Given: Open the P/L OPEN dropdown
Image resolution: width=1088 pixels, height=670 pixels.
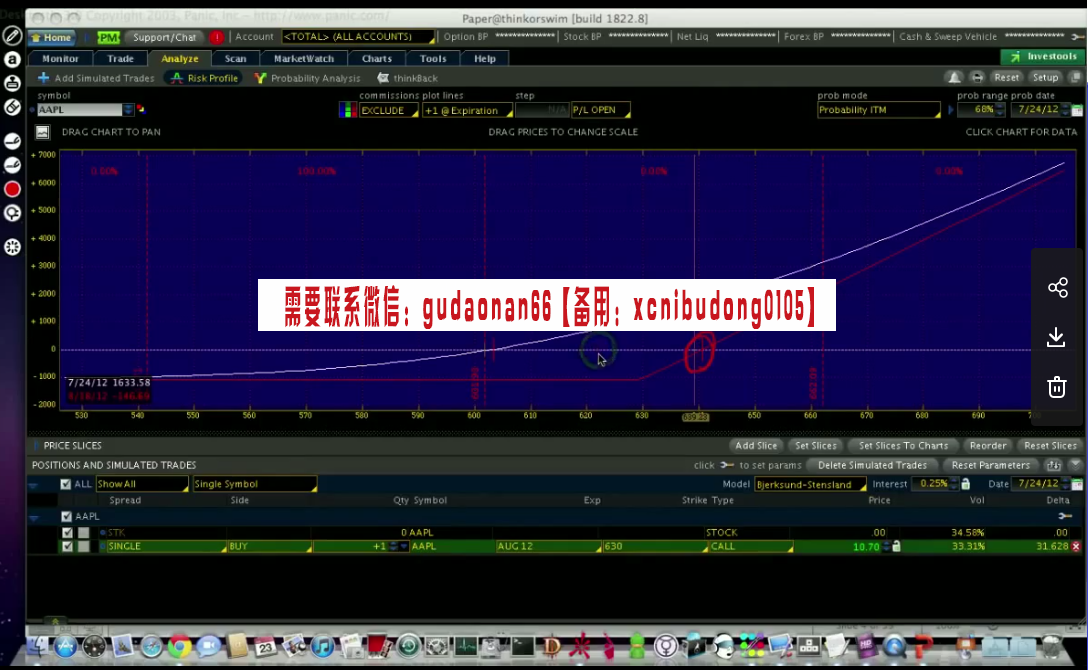Looking at the screenshot, I should 600,110.
